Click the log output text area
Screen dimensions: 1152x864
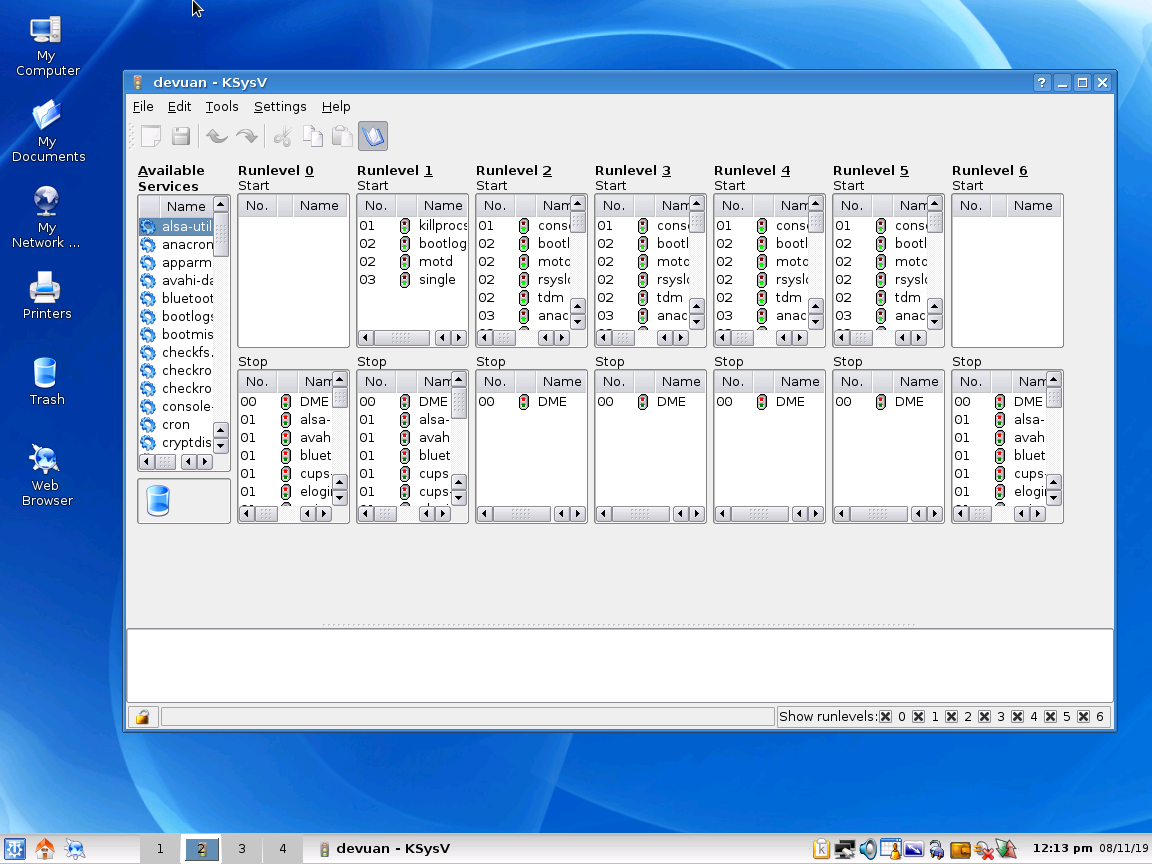tap(620, 665)
